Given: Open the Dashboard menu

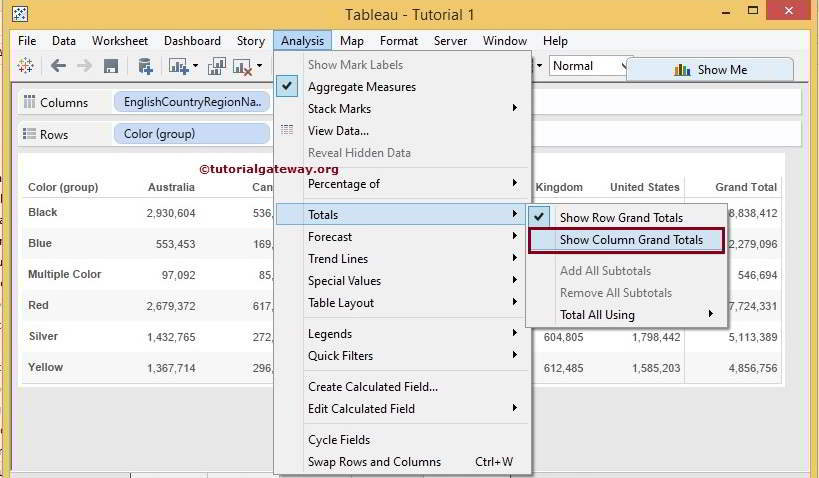Looking at the screenshot, I should 192,41.
